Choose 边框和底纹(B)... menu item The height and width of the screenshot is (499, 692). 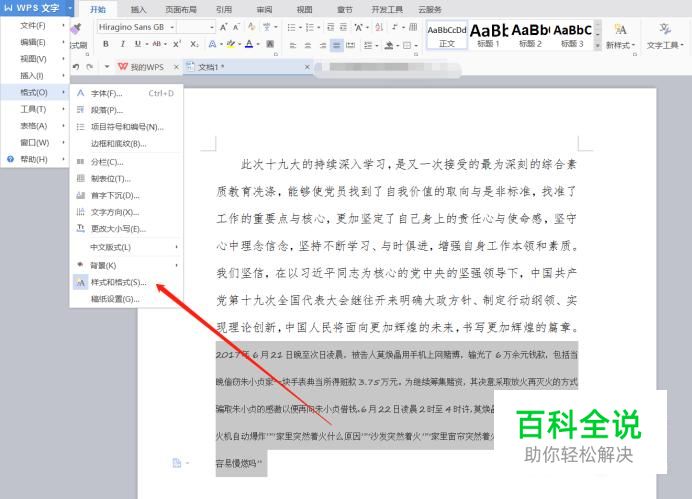tap(126, 144)
